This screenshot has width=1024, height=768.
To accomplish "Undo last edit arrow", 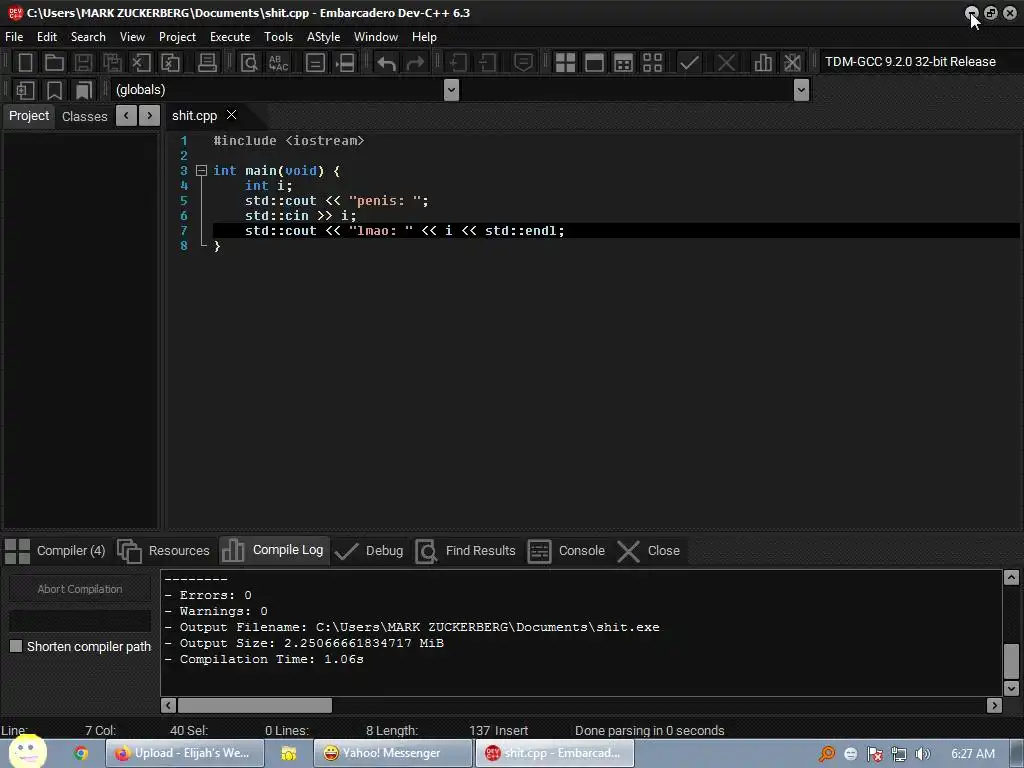I will (387, 63).
